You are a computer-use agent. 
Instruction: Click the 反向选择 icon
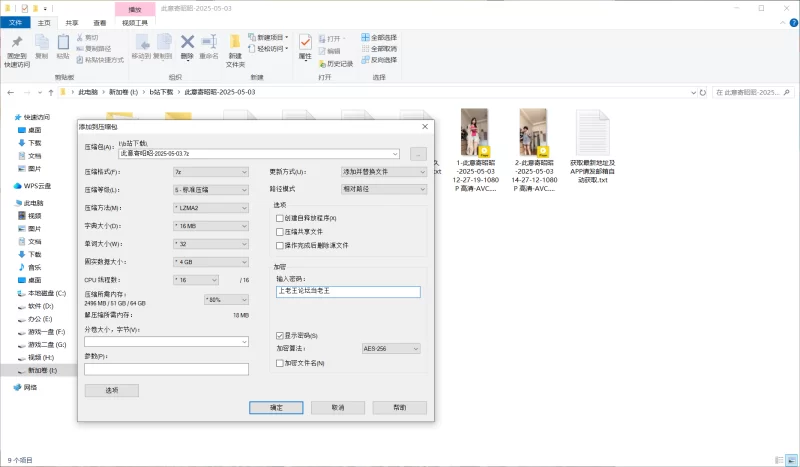(x=365, y=60)
